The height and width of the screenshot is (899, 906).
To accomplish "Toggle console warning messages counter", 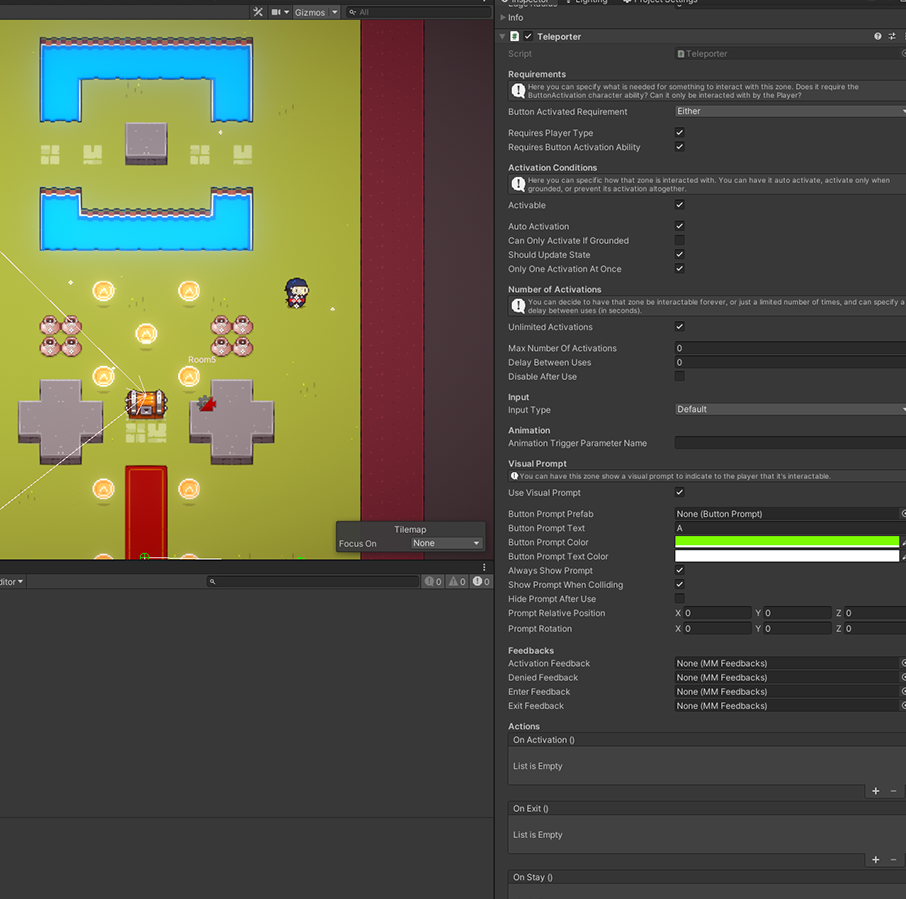I will (x=457, y=582).
